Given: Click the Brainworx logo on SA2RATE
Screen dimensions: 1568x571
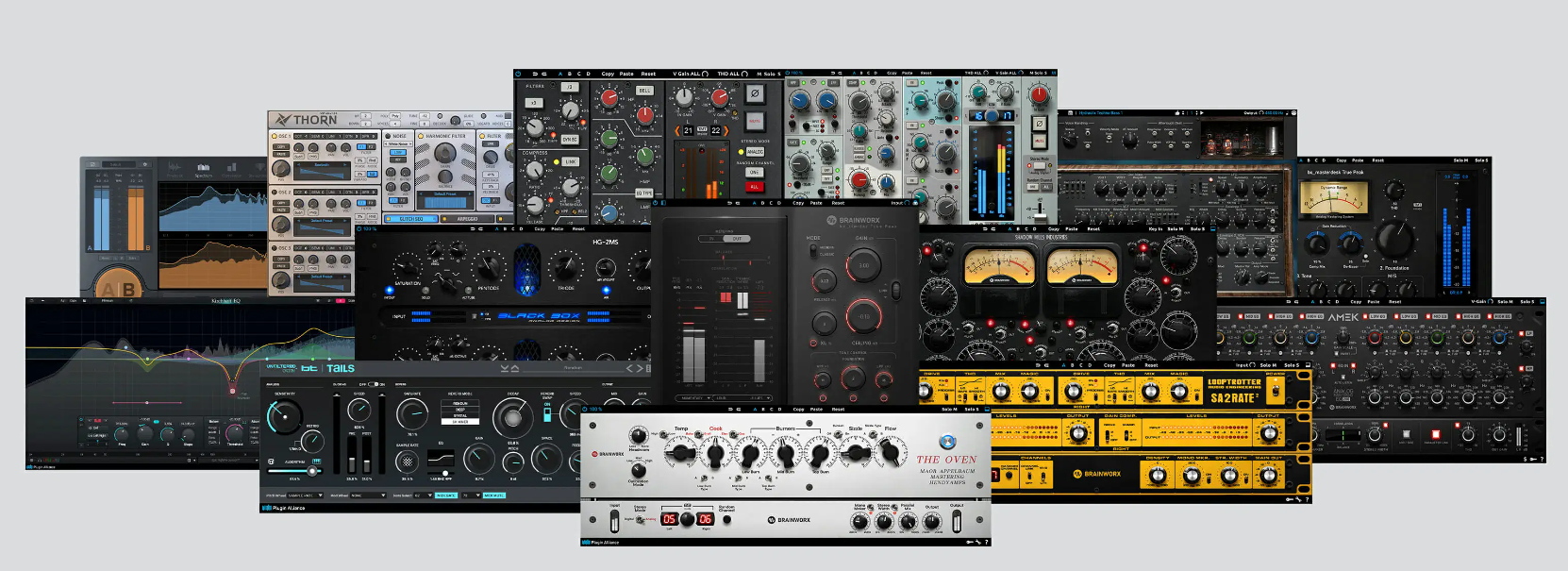Looking at the screenshot, I should tap(1097, 474).
